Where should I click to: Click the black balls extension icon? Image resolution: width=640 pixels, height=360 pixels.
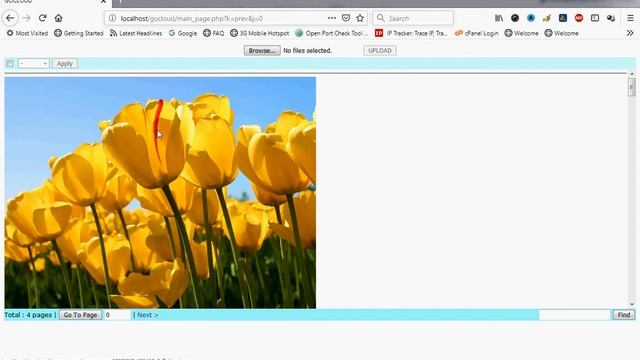tap(611, 18)
